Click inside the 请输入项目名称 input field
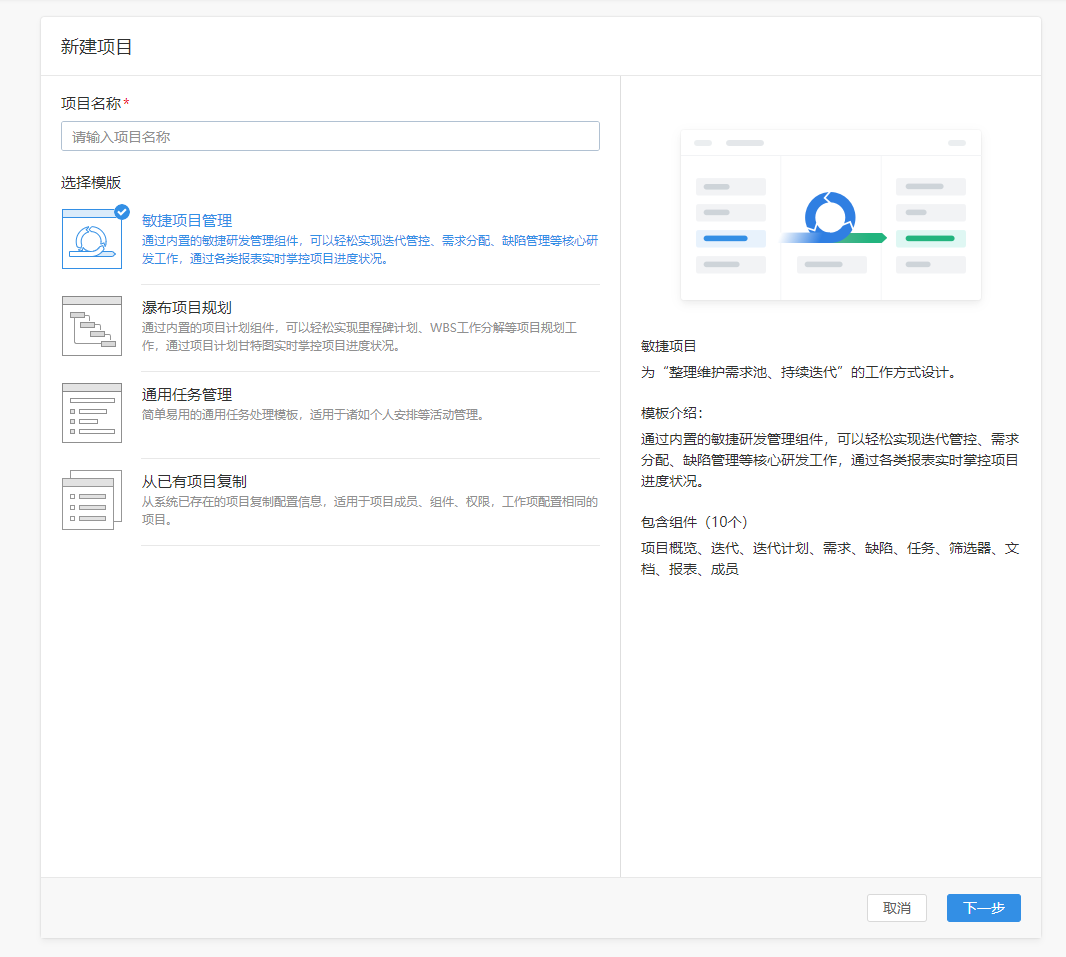This screenshot has width=1066, height=957. [x=330, y=136]
